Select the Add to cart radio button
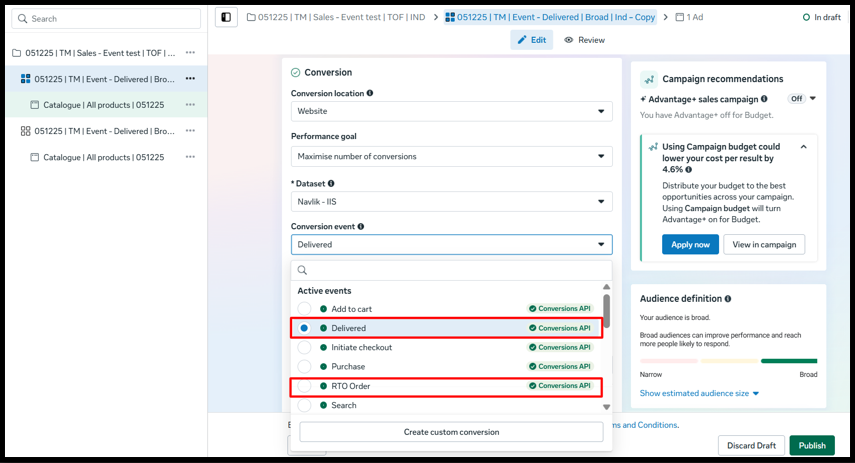The height and width of the screenshot is (463, 855). click(304, 309)
